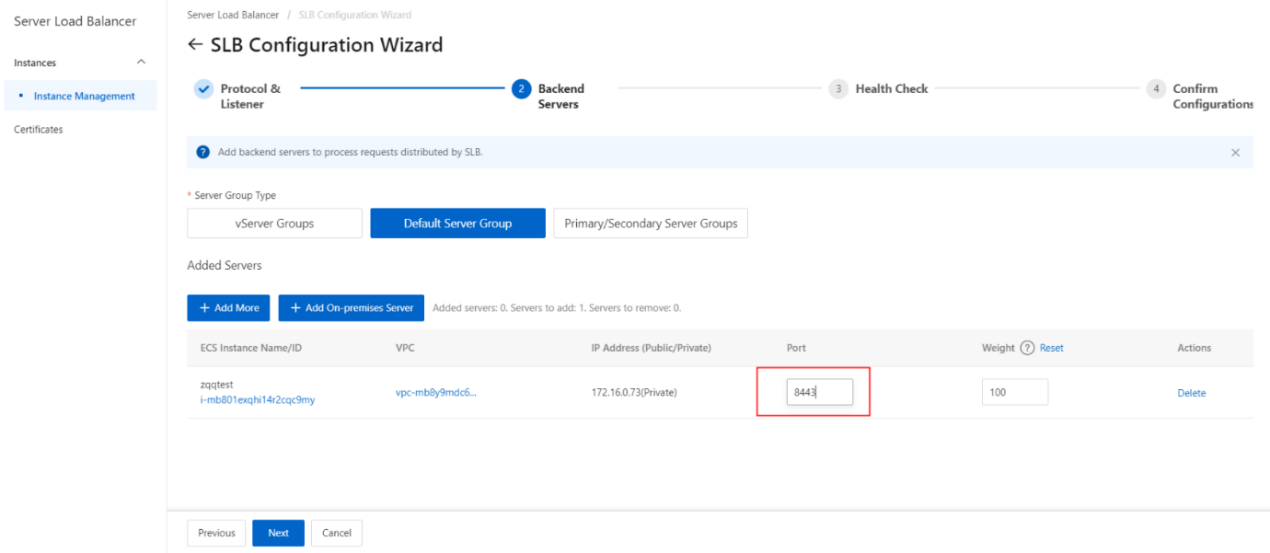Viewport: 1270px width, 553px height.
Task: Click the IP address 172.16.0.73(Private)
Action: [x=634, y=393]
